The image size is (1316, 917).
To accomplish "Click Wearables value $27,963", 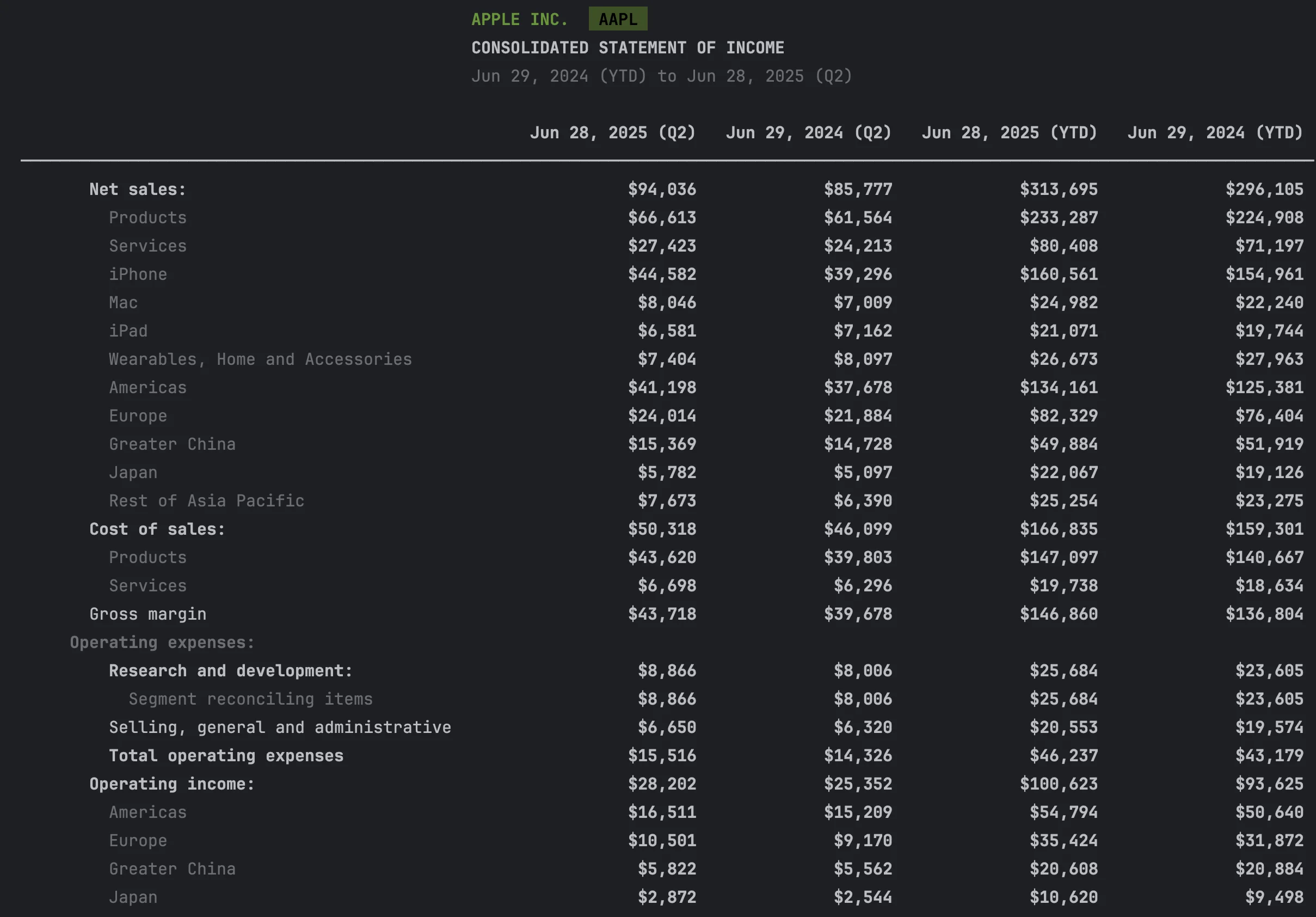I will (1269, 359).
